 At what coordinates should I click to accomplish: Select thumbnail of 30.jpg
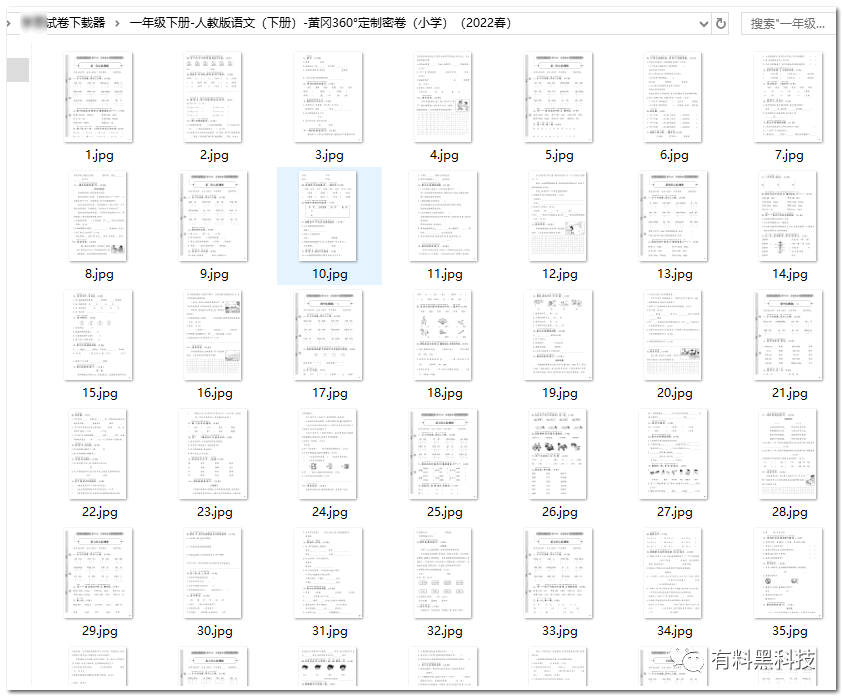213,573
